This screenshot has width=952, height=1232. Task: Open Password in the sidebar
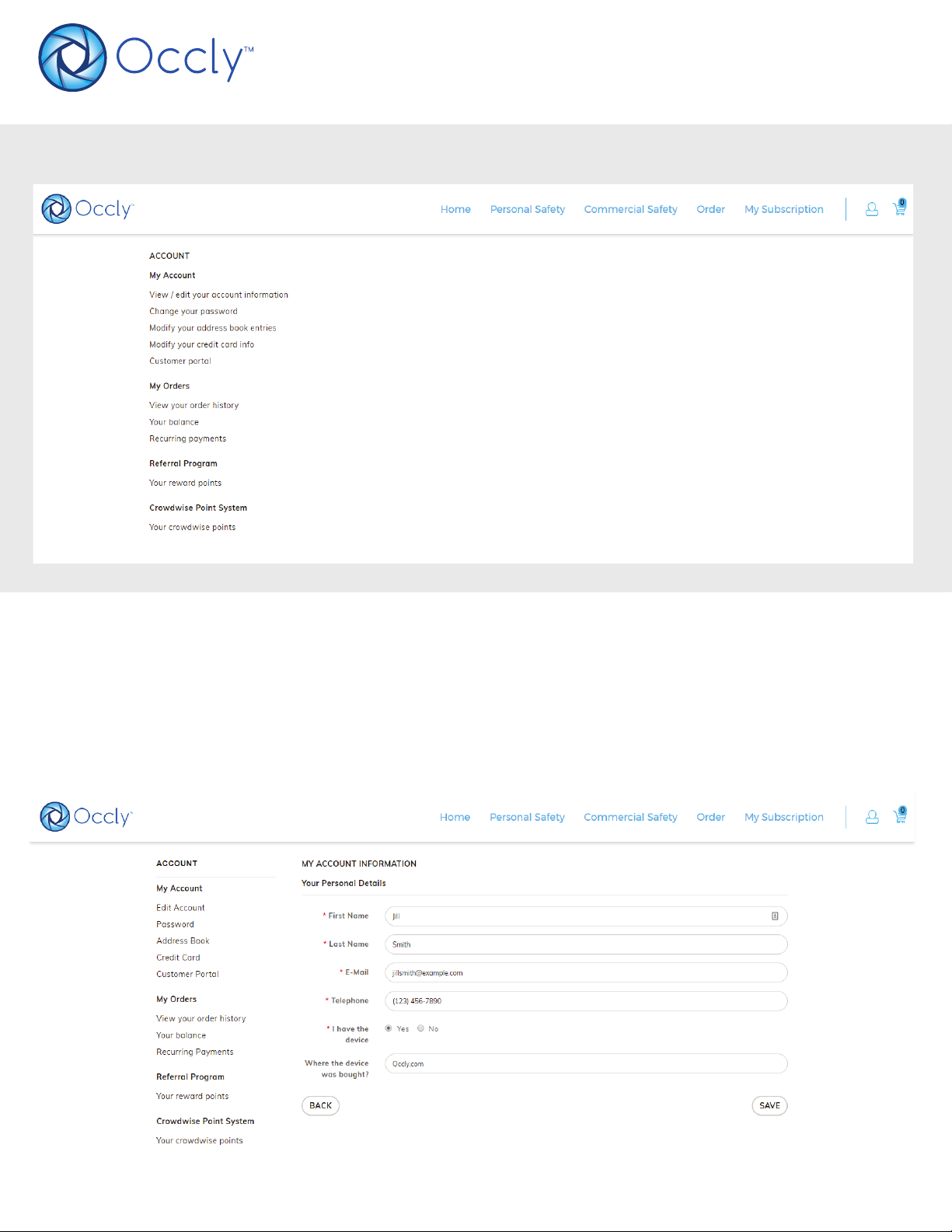(x=176, y=924)
